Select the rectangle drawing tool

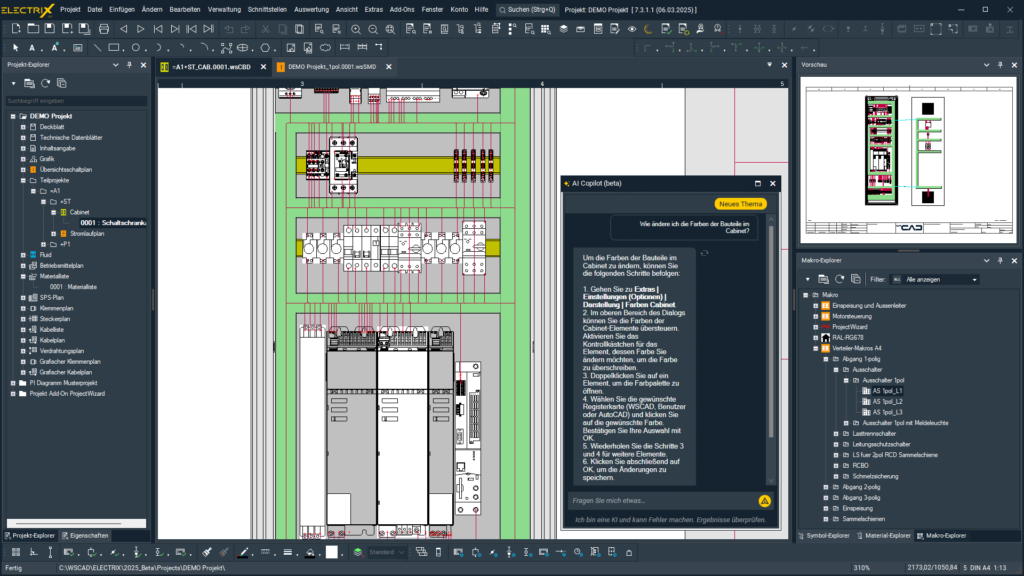(x=114, y=47)
